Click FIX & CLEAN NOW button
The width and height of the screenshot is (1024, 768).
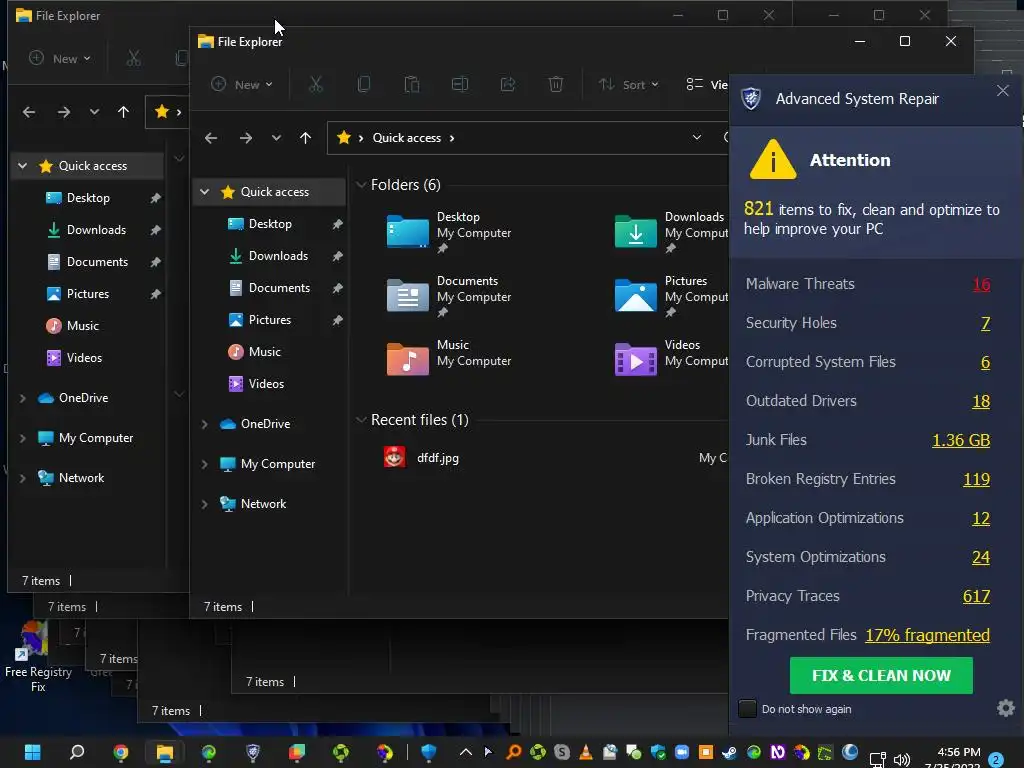point(881,675)
